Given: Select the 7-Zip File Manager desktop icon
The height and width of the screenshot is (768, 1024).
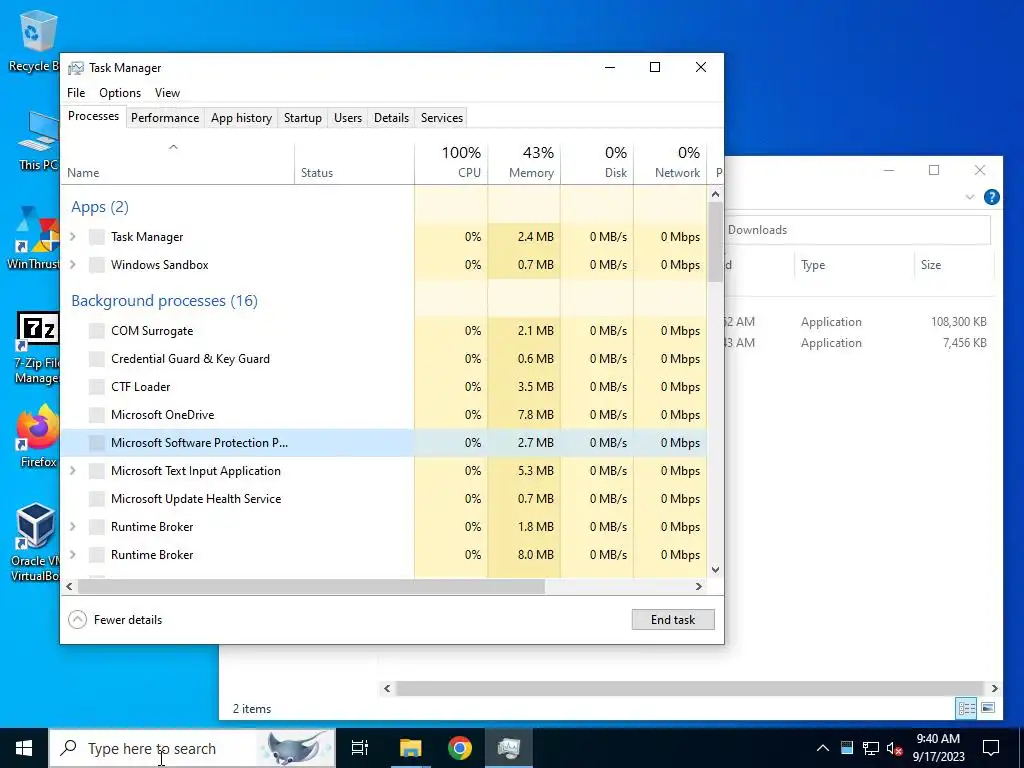Looking at the screenshot, I should (x=37, y=348).
